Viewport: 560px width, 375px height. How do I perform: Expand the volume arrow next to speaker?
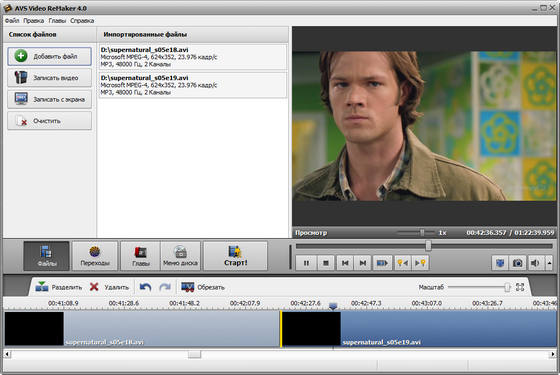[x=549, y=263]
